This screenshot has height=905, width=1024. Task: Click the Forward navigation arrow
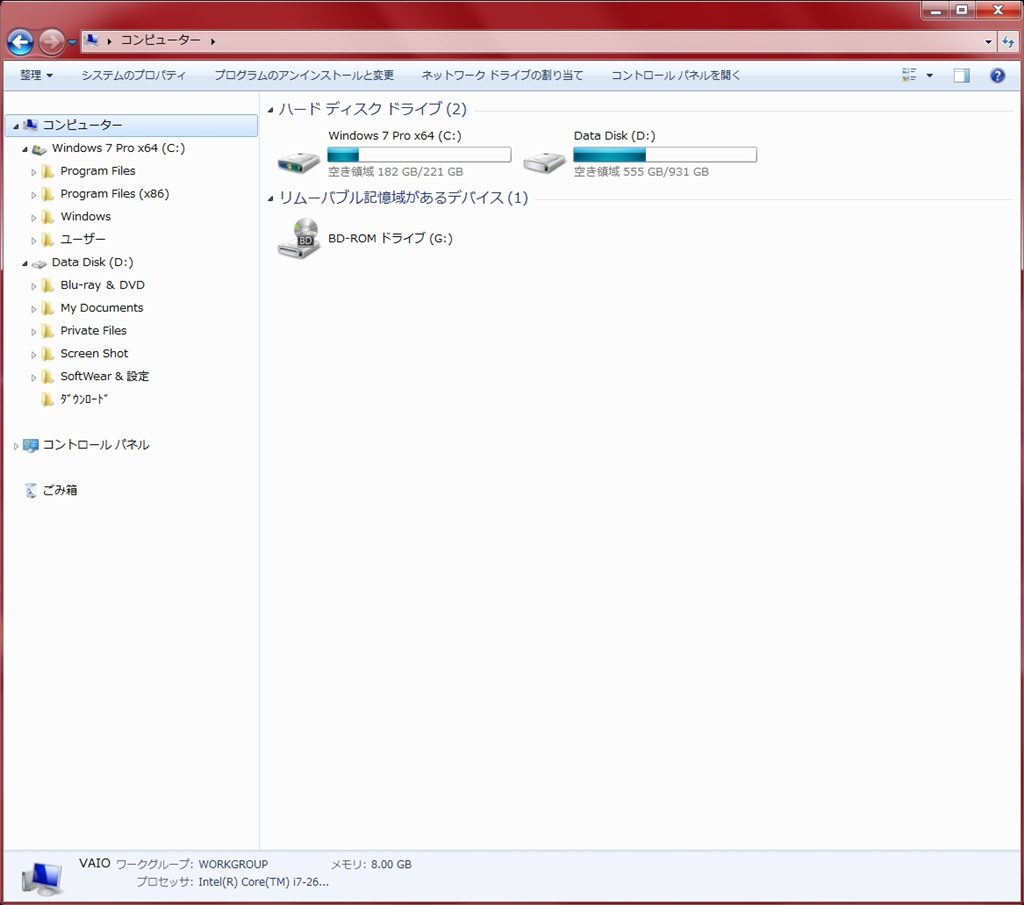click(51, 42)
